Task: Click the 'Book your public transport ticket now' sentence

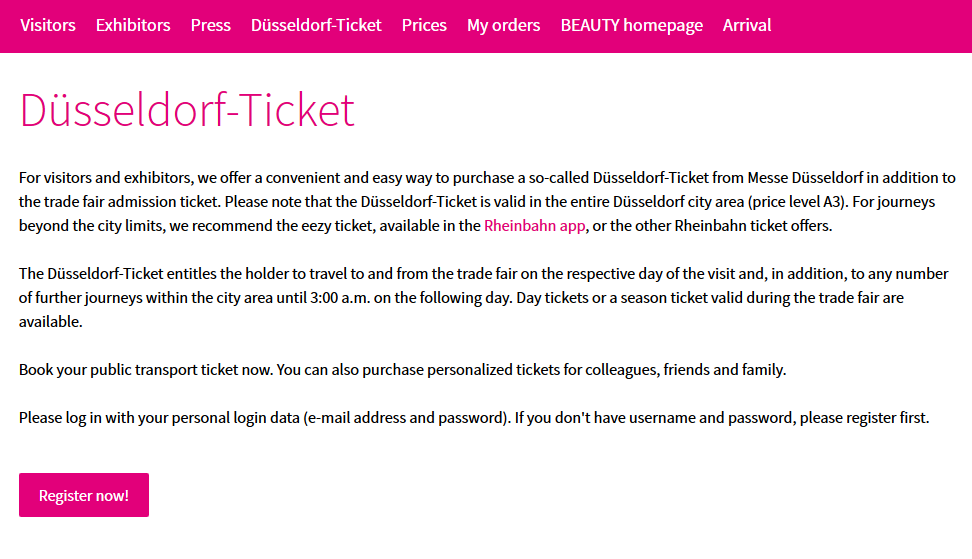Action: [402, 370]
